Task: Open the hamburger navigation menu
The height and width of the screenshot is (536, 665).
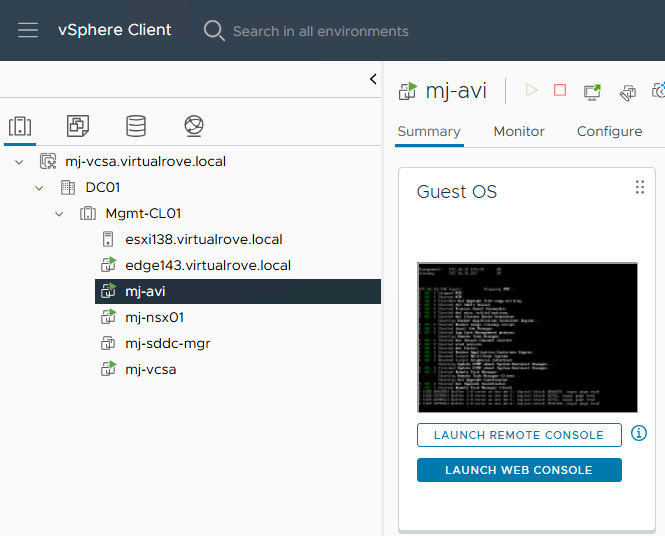Action: (x=28, y=30)
